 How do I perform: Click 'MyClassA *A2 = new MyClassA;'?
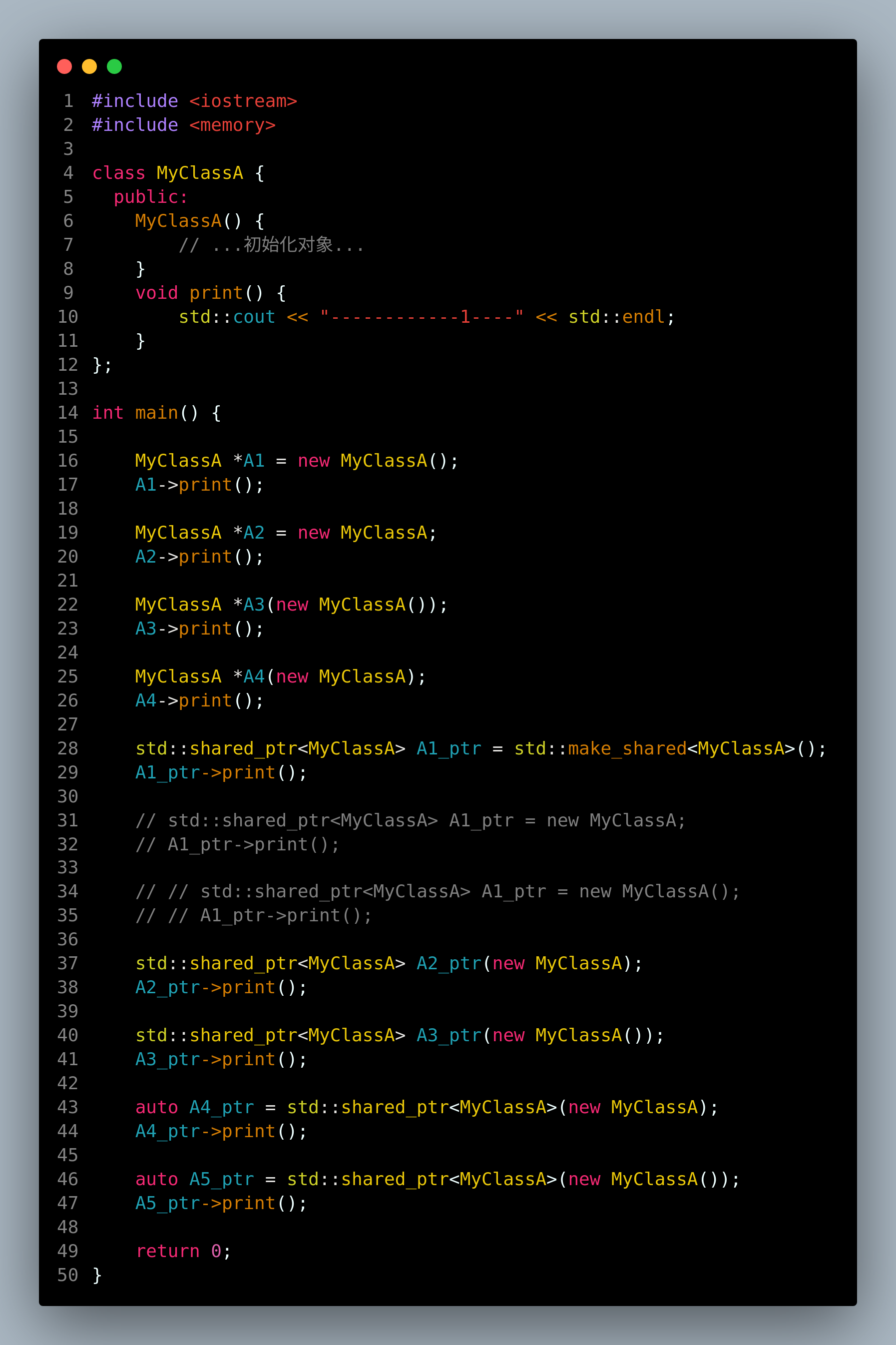click(x=286, y=533)
